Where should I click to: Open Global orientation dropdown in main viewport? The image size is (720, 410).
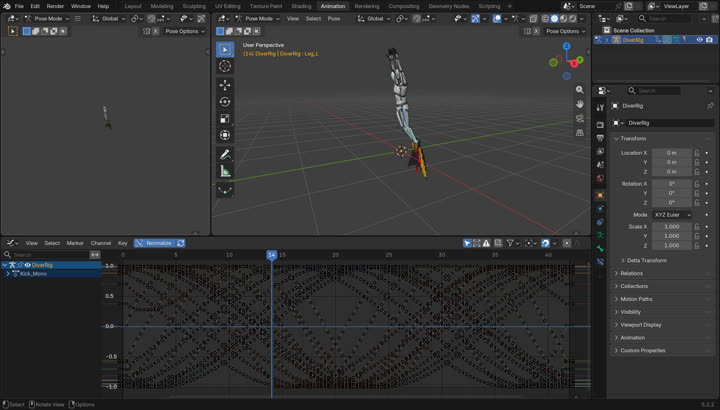pyautogui.click(x=373, y=19)
